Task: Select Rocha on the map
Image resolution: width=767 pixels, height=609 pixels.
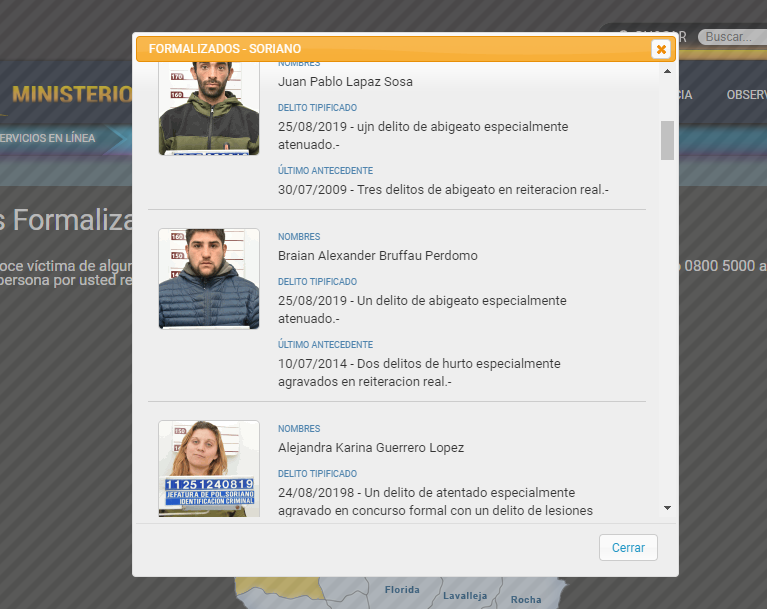Action: point(526,600)
